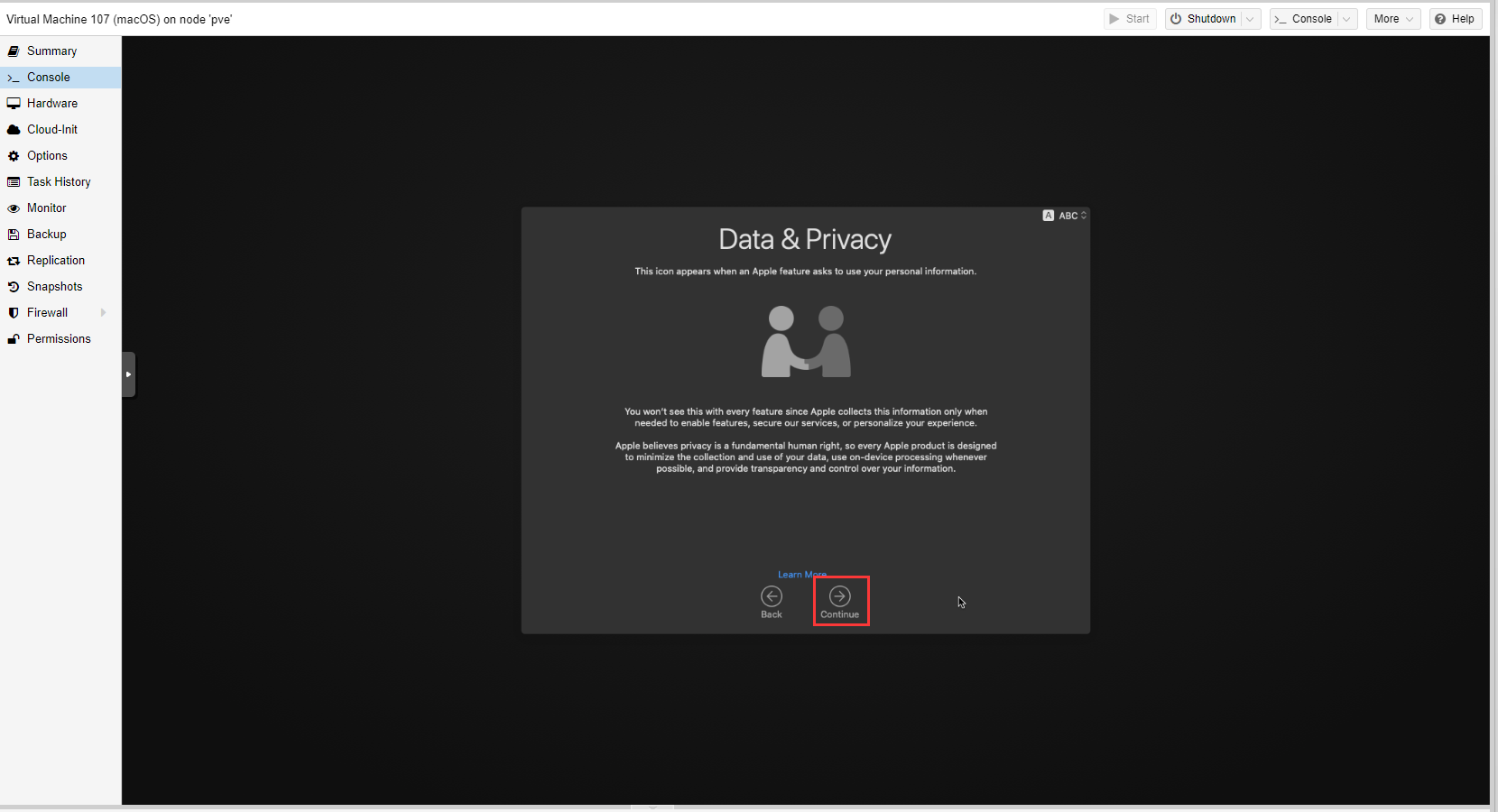The height and width of the screenshot is (812, 1498).
Task: Open the More menu
Action: pyautogui.click(x=1392, y=19)
